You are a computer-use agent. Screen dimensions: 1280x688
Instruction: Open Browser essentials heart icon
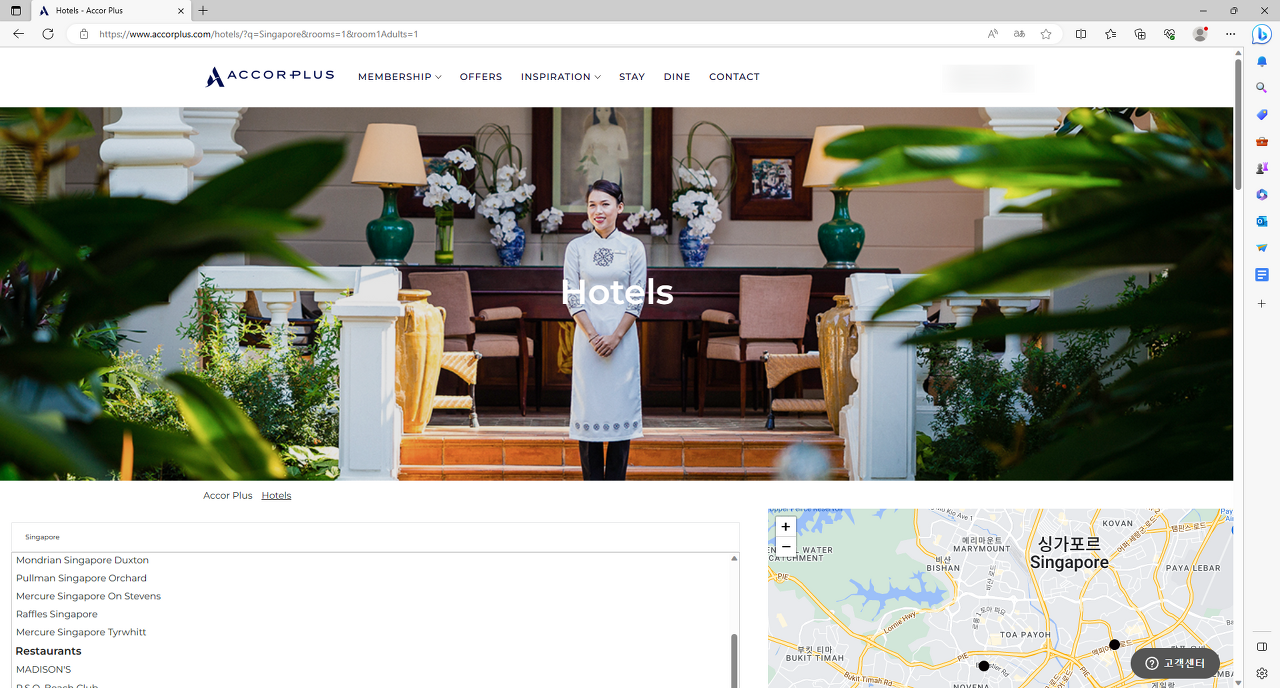(x=1169, y=34)
